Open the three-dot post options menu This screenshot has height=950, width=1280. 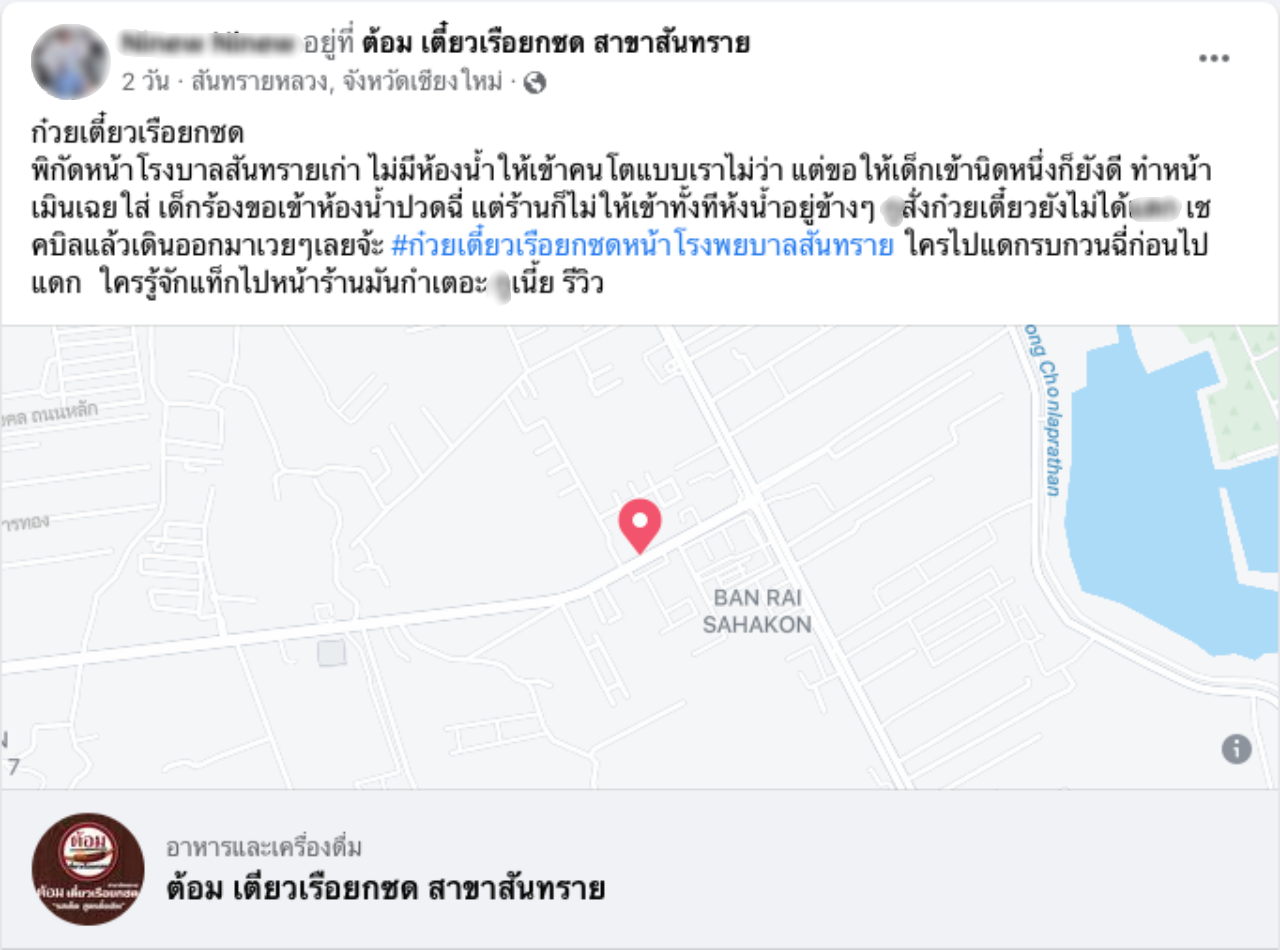point(1214,59)
